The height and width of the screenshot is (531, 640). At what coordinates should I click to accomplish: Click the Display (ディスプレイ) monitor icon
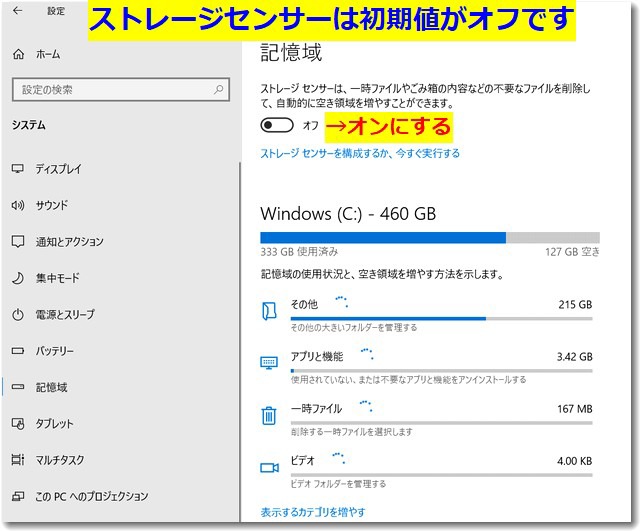17,169
